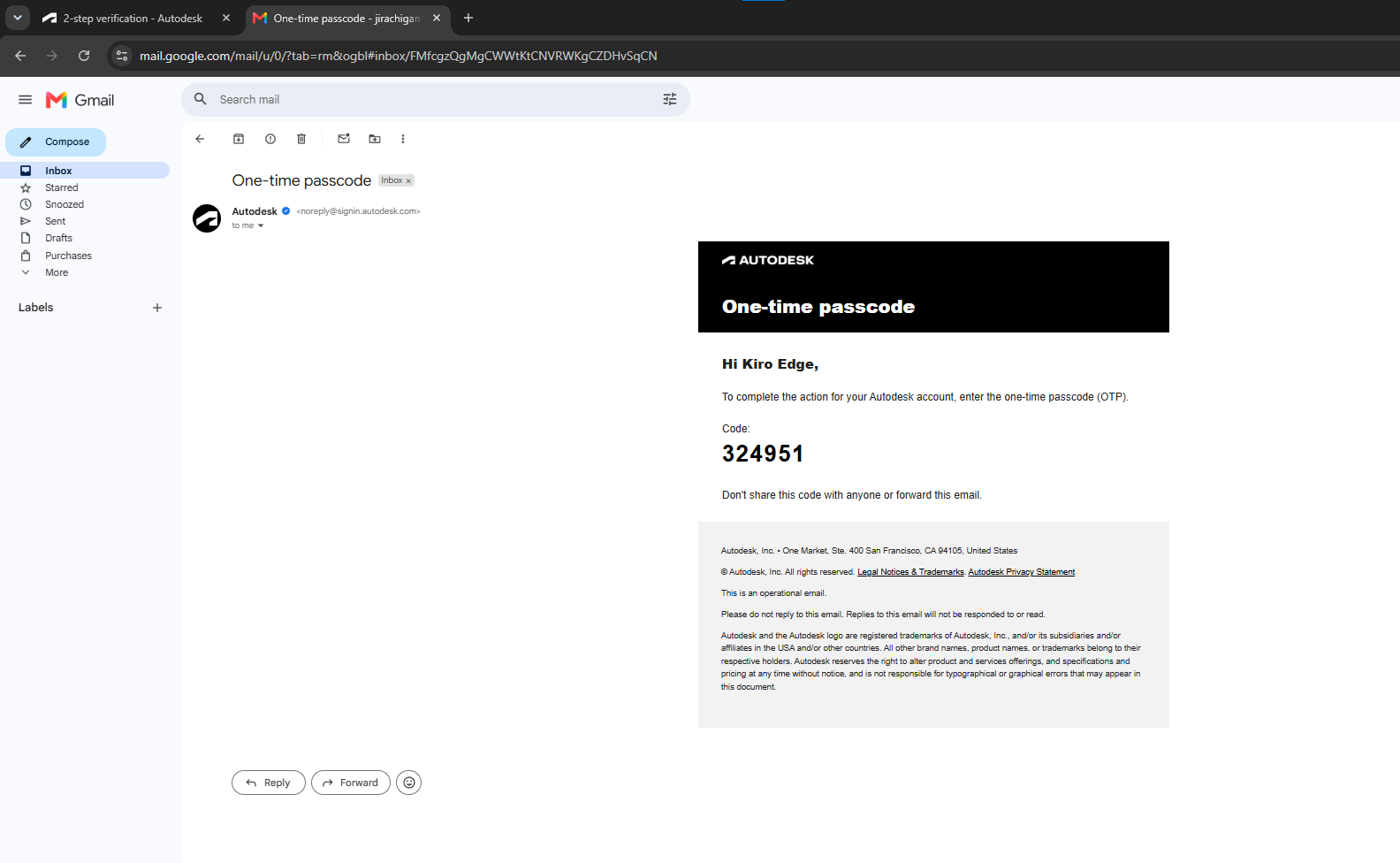Image resolution: width=1400 pixels, height=863 pixels.
Task: Create a new label plus icon
Action: click(157, 308)
